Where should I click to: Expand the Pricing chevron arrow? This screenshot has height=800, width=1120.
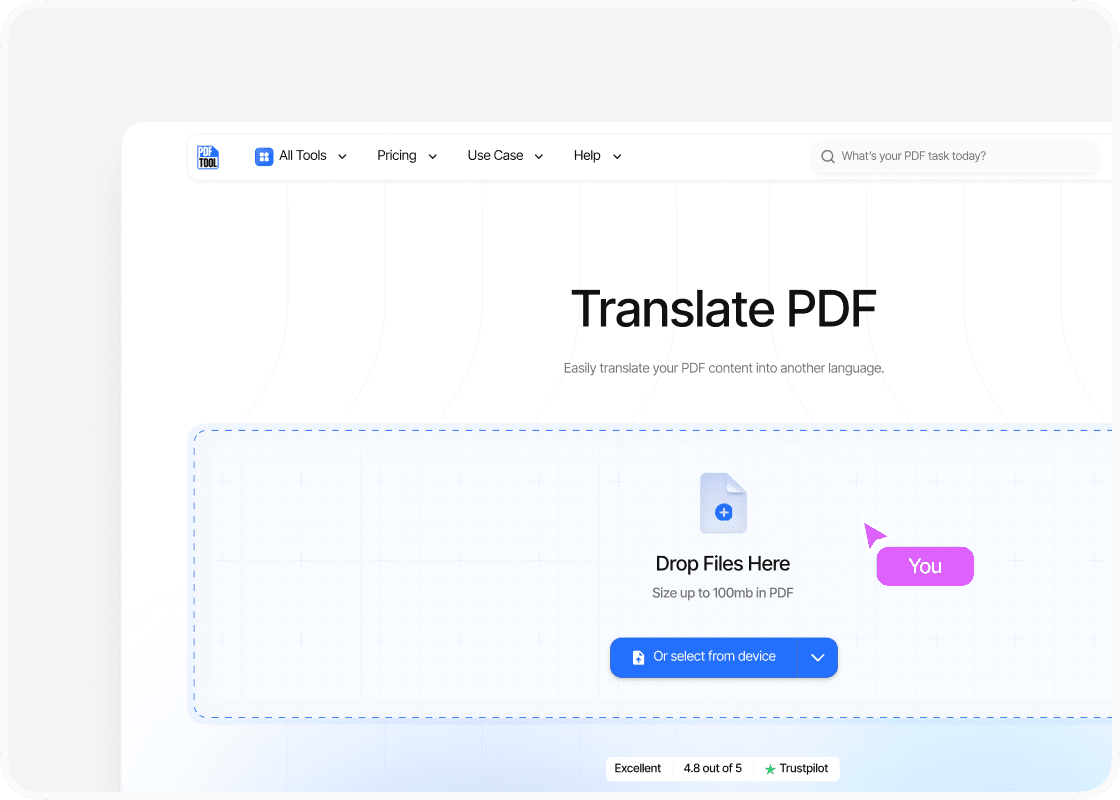(433, 157)
